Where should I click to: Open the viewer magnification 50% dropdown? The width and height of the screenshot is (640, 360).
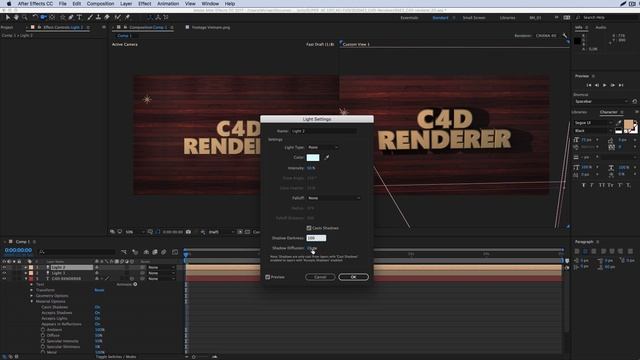click(x=135, y=232)
